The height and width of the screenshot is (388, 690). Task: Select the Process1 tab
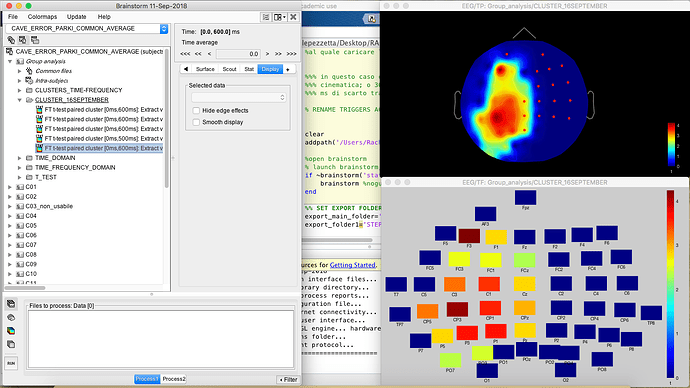[147, 379]
